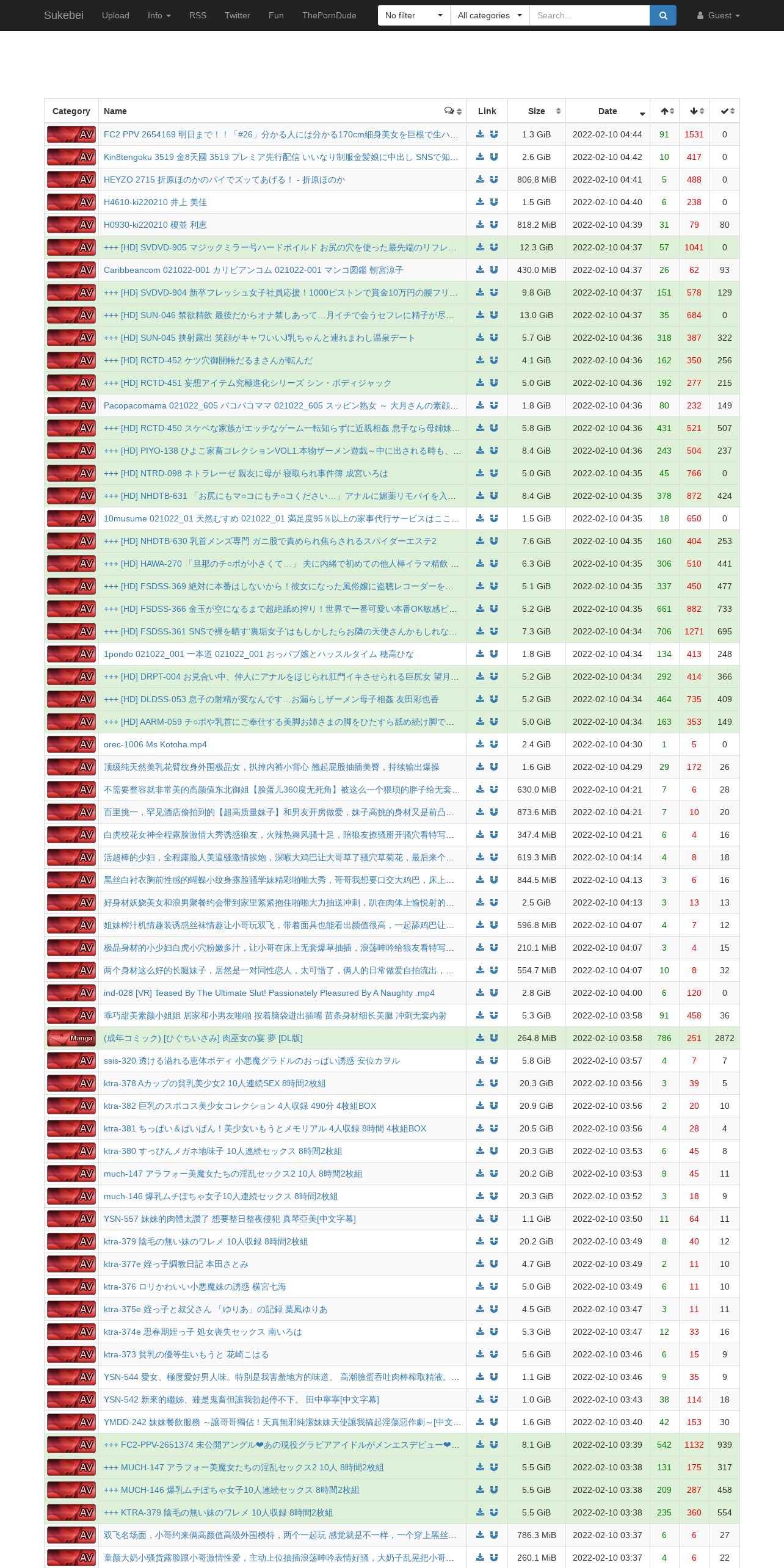Screen dimensions: 784x1568
Task: Sort by seeders up-arrow column header
Action: pos(665,111)
